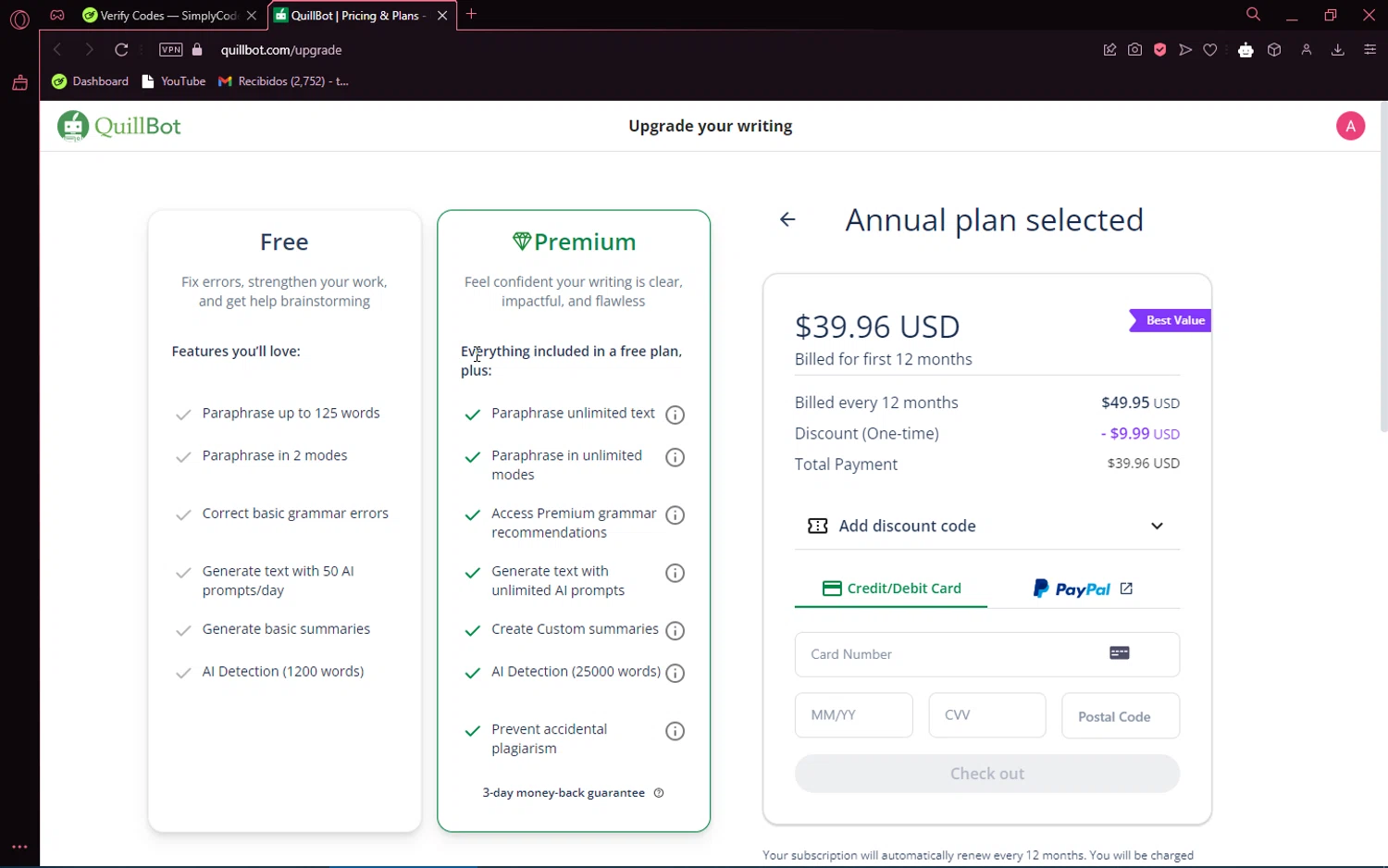
Task: Click the browser forward arrow
Action: [x=89, y=50]
